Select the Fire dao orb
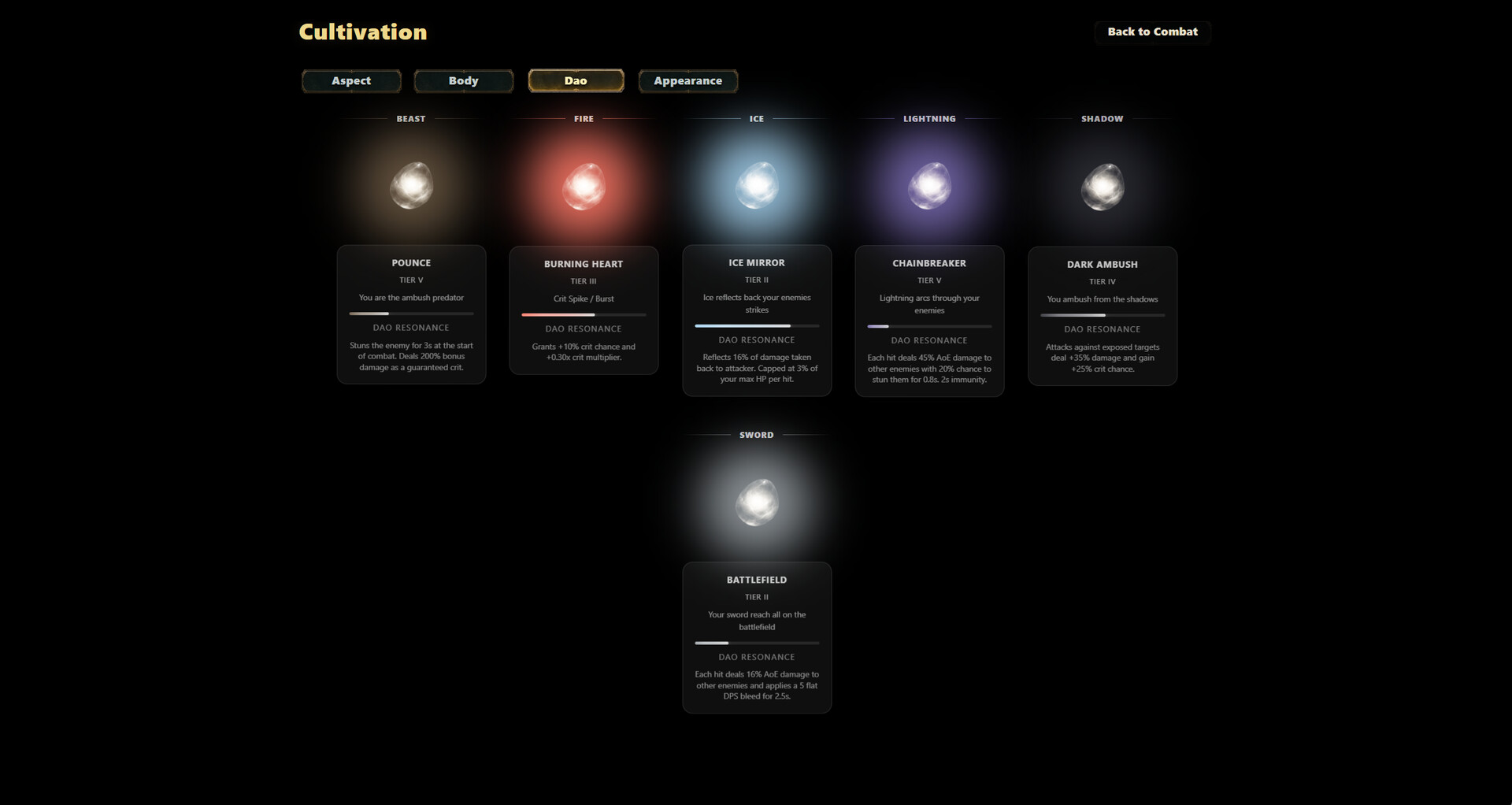Viewport: 1512px width, 805px height. click(x=584, y=186)
